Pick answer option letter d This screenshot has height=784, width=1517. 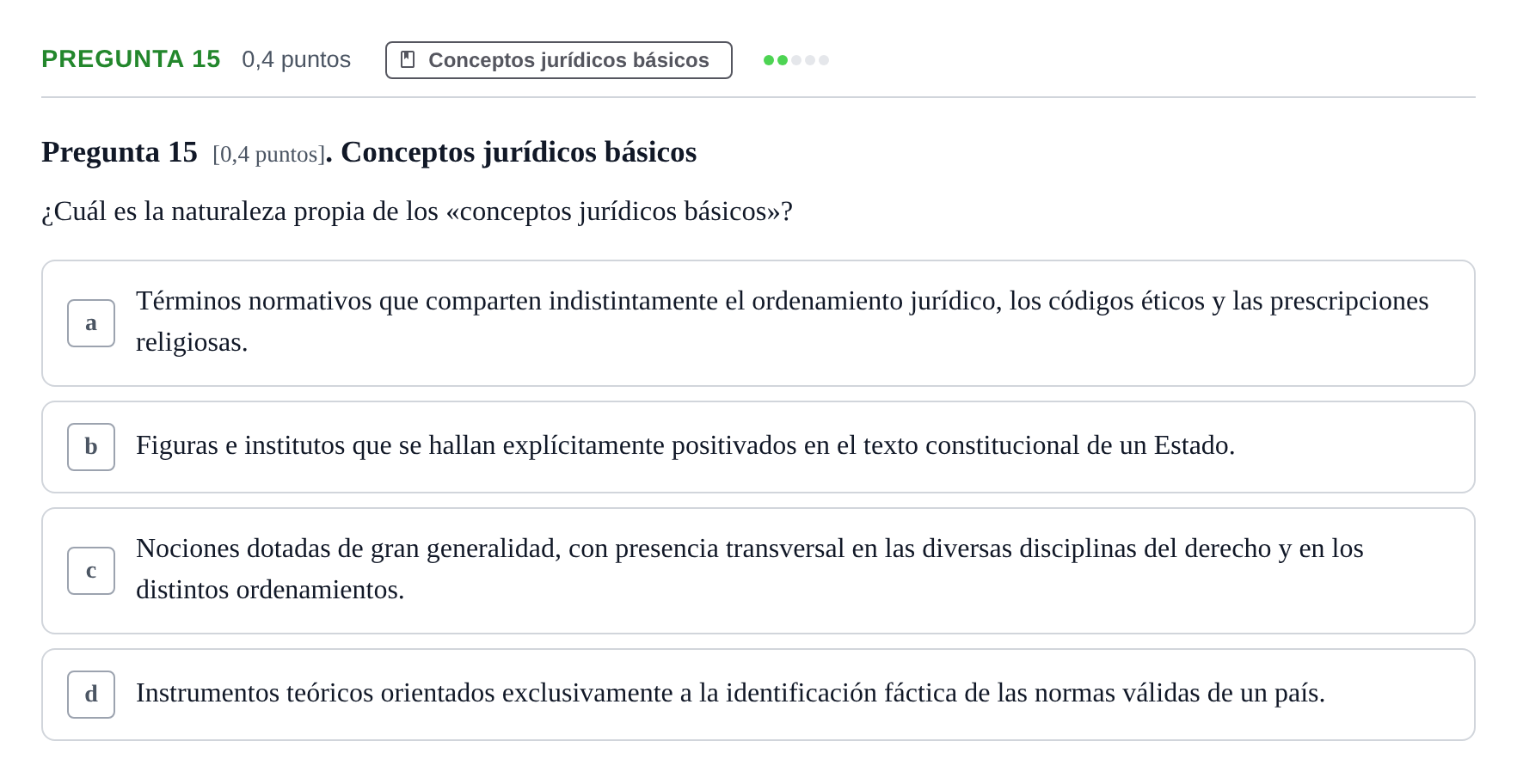[x=91, y=695]
